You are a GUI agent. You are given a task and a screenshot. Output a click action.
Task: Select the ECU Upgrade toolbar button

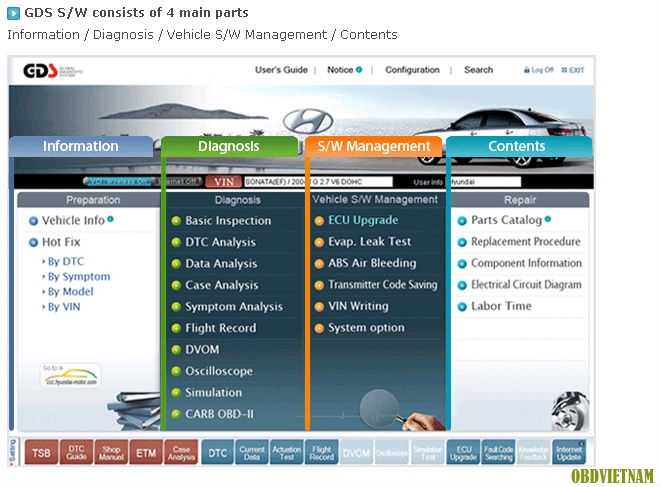pos(463,453)
